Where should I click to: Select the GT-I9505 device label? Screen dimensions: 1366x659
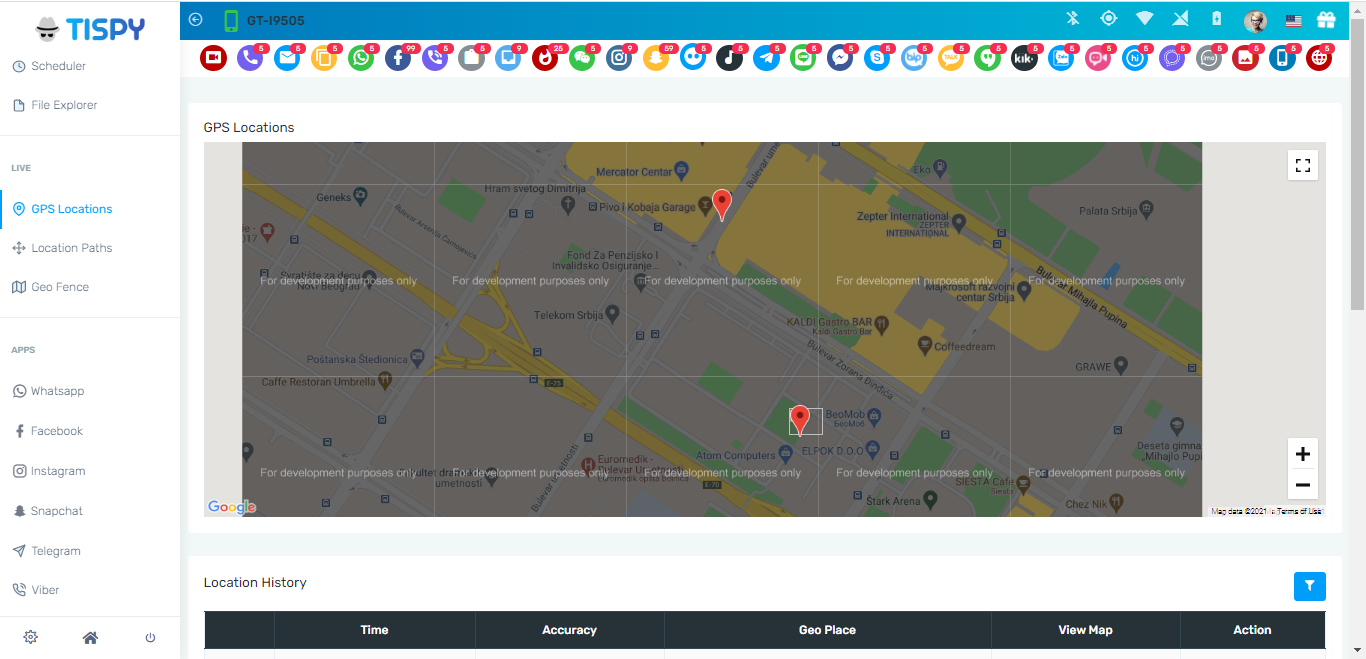[x=276, y=20]
